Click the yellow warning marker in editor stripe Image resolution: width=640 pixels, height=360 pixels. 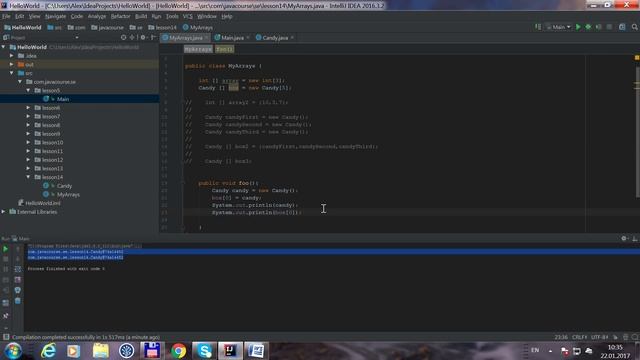point(637,58)
